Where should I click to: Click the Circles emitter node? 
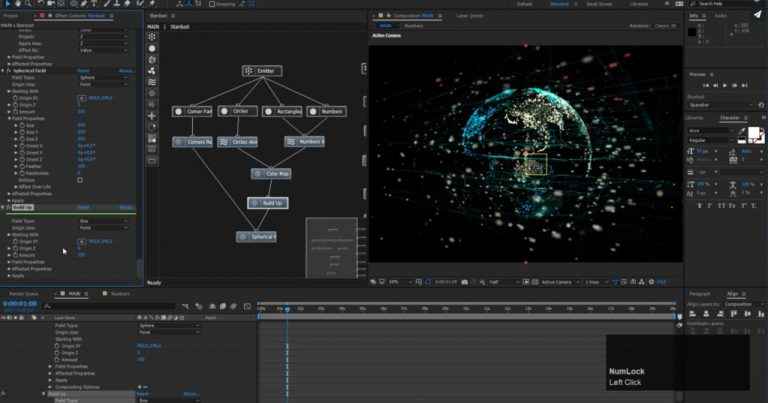pyautogui.click(x=238, y=111)
